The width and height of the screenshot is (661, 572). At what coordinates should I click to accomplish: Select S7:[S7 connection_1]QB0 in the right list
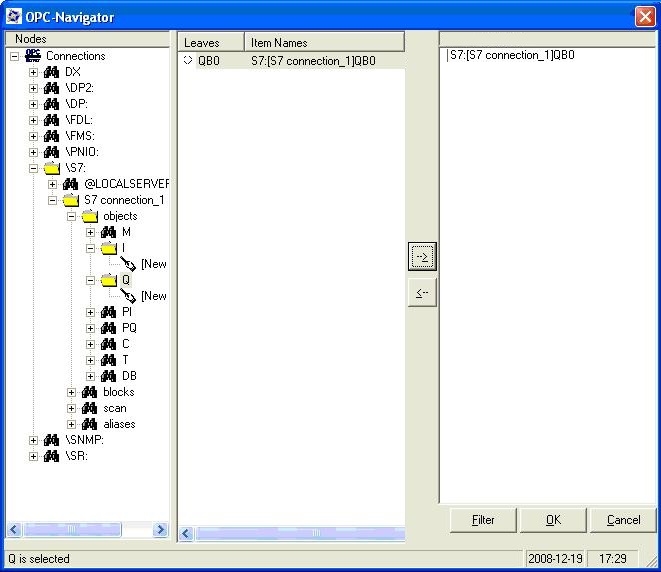coord(511,55)
